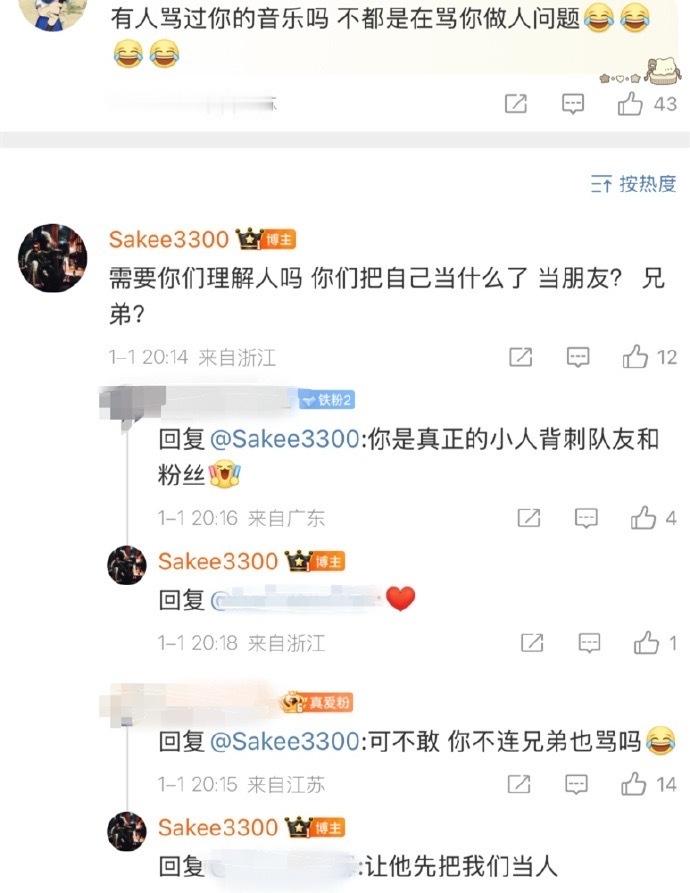This screenshot has height=893, width=690.
Task: Like the Jiangsu reply with 14 likes
Action: (x=634, y=784)
